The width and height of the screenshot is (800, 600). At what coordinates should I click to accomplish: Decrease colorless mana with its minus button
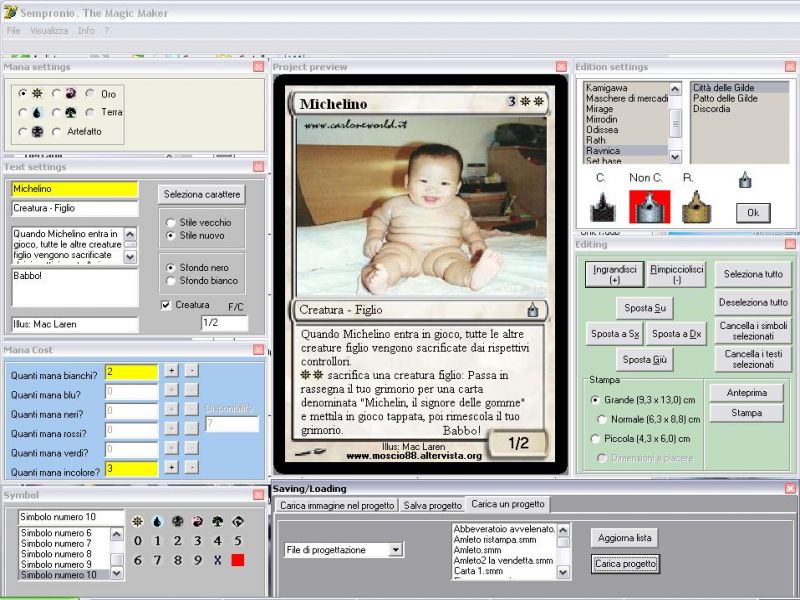coord(191,467)
